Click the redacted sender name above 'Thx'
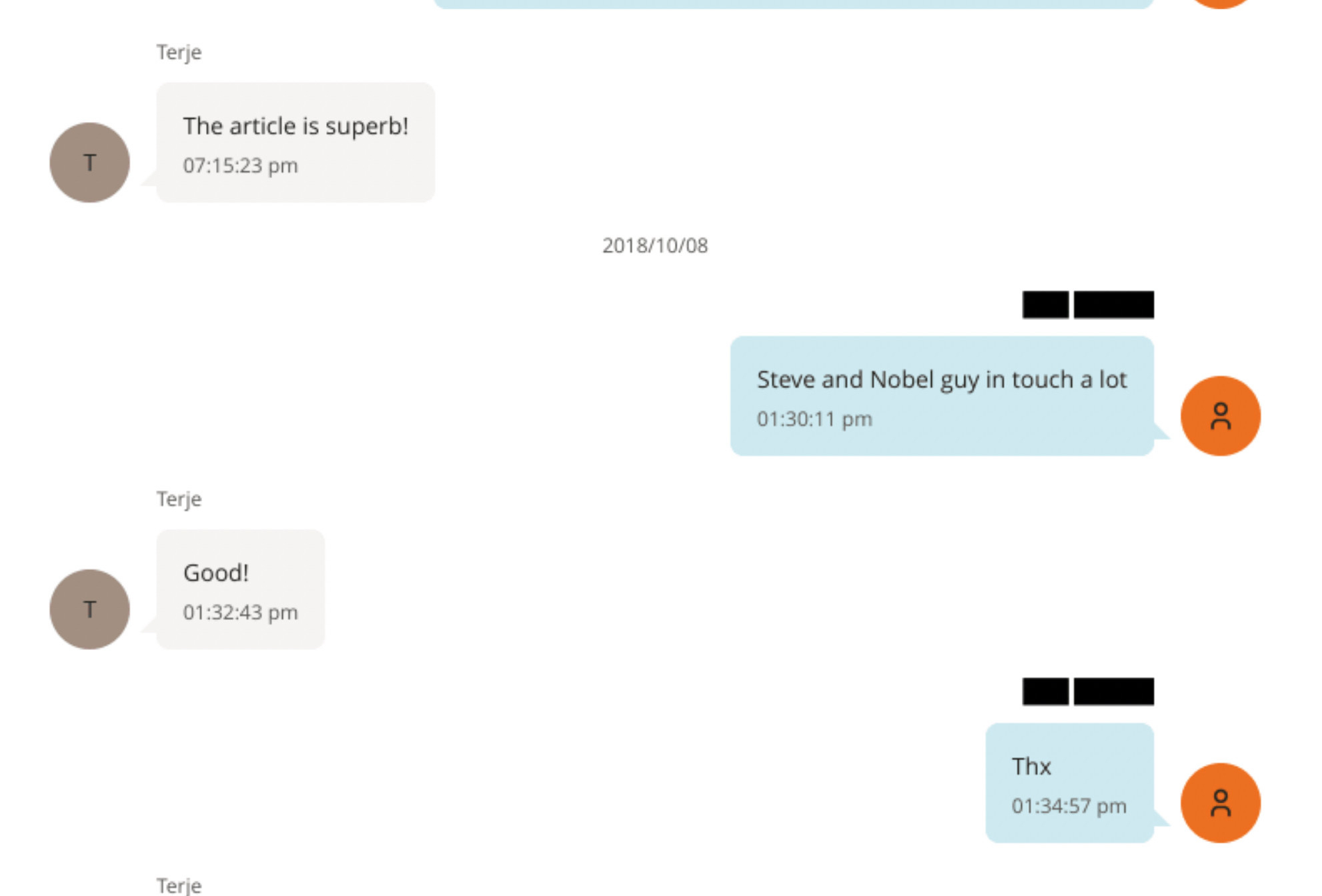The image size is (1322, 896). tap(1088, 691)
